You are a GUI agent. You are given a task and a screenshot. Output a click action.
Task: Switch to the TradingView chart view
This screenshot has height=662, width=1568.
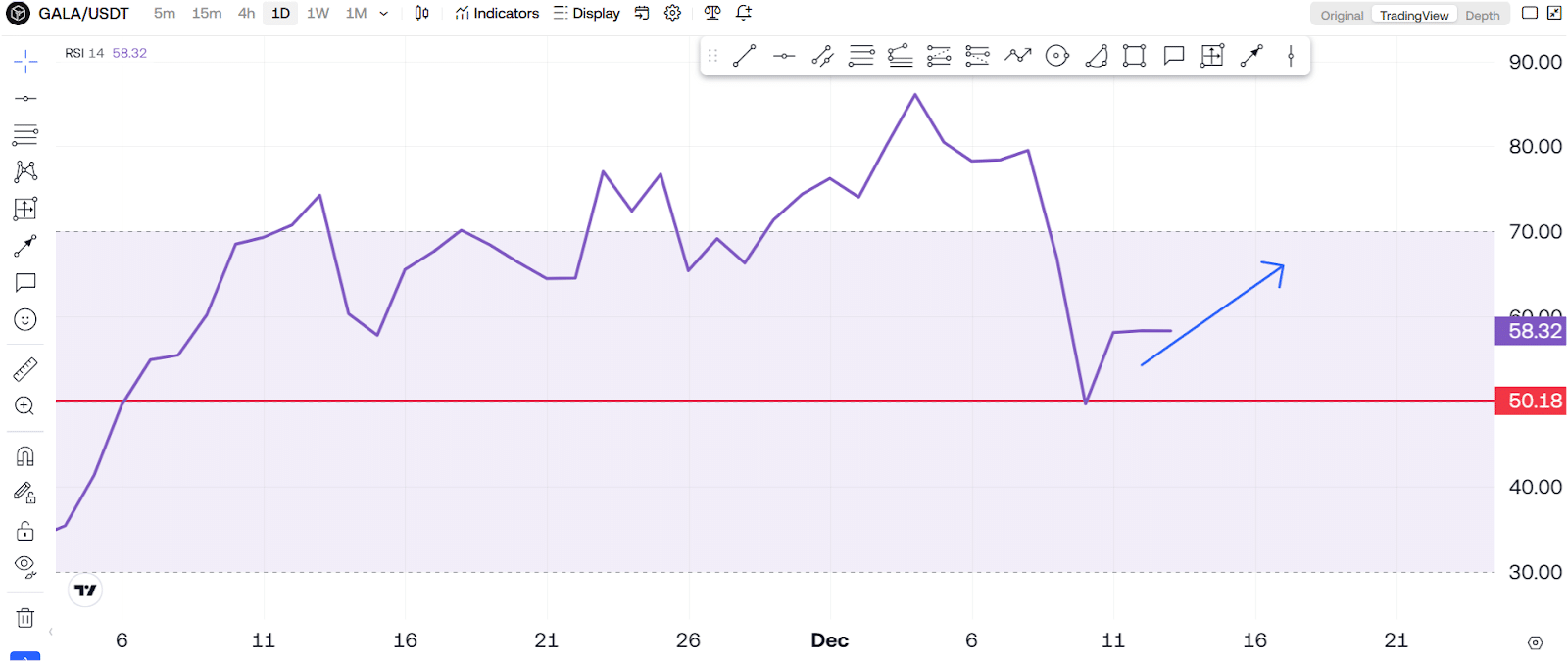[x=1414, y=15]
